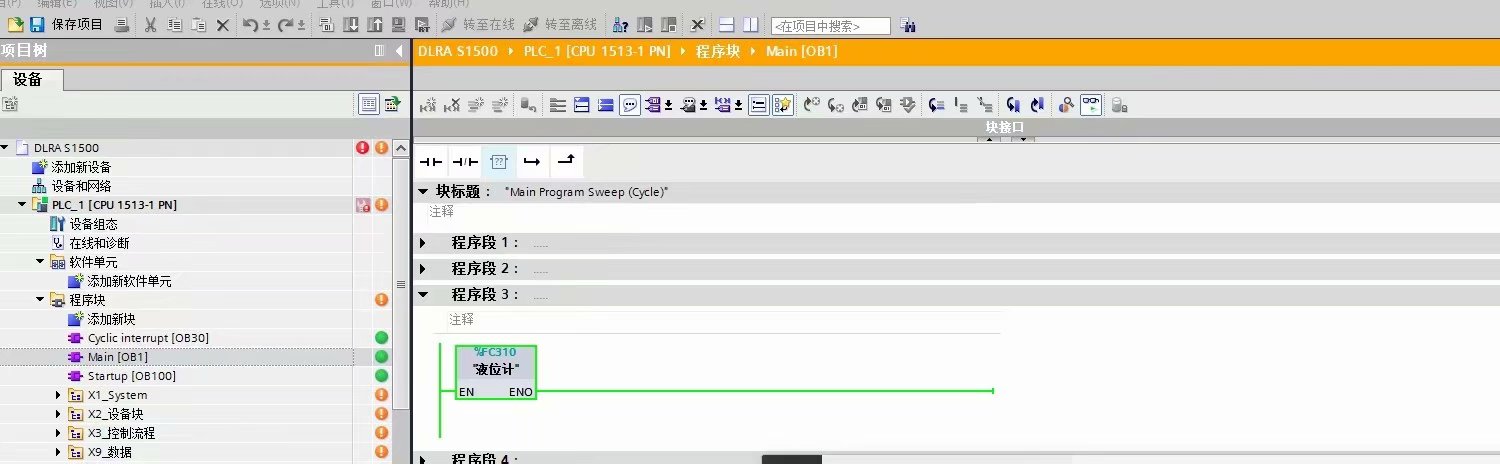The image size is (1500, 464).
Task: Insert a normally open contact
Action: [430, 161]
